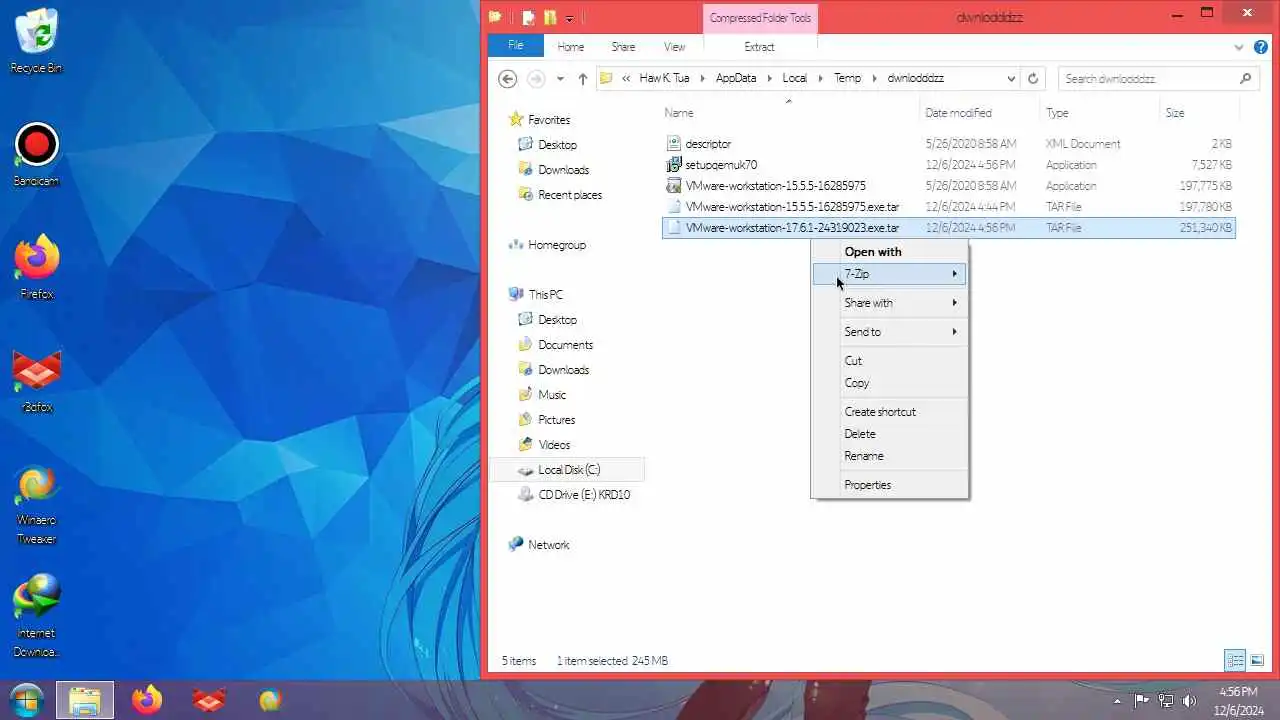Open Homegroup in navigation pane
Viewport: 1280px width, 720px height.
tap(547, 245)
